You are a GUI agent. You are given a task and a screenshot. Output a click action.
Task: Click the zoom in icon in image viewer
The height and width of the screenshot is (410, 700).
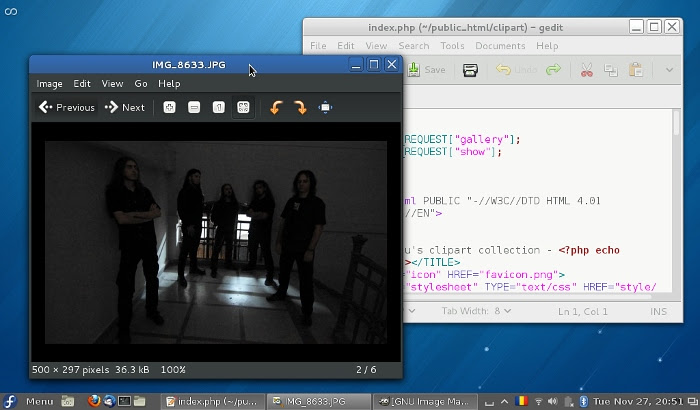click(x=169, y=107)
